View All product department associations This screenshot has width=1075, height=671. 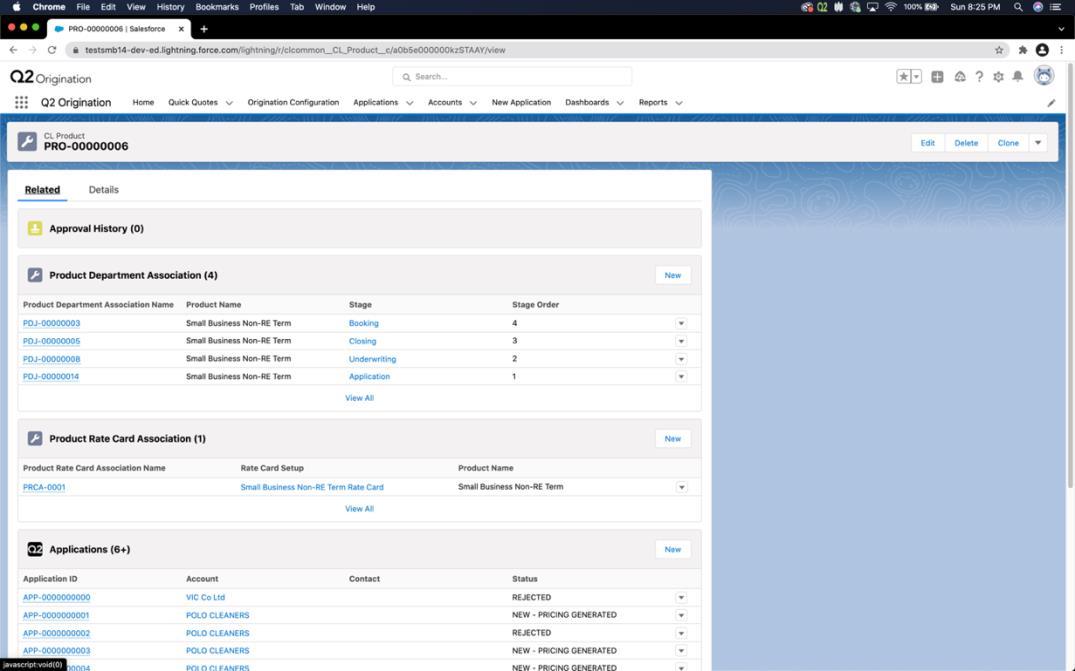click(x=359, y=398)
